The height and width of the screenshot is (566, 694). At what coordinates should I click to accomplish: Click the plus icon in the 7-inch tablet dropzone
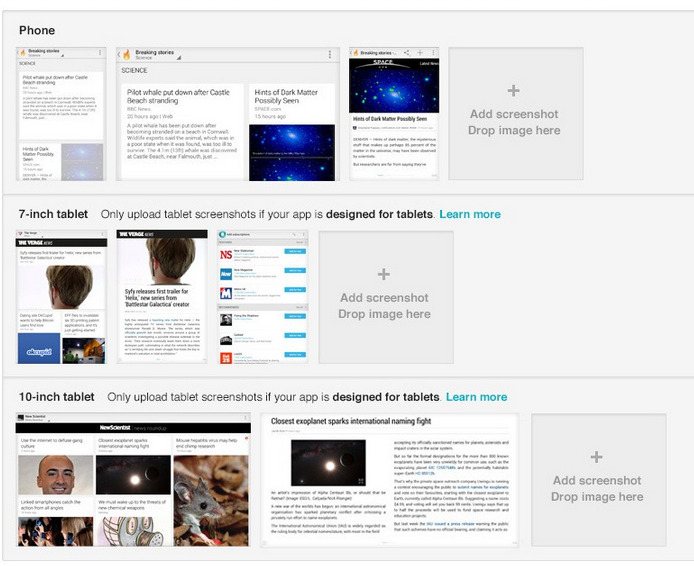click(x=384, y=274)
